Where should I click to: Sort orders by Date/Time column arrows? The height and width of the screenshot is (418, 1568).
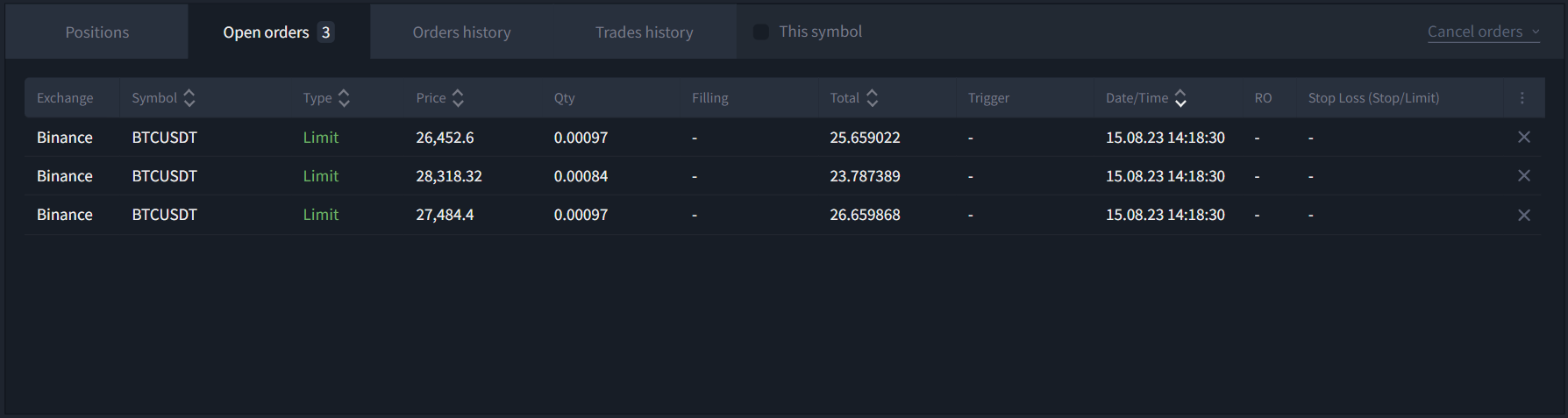1180,98
